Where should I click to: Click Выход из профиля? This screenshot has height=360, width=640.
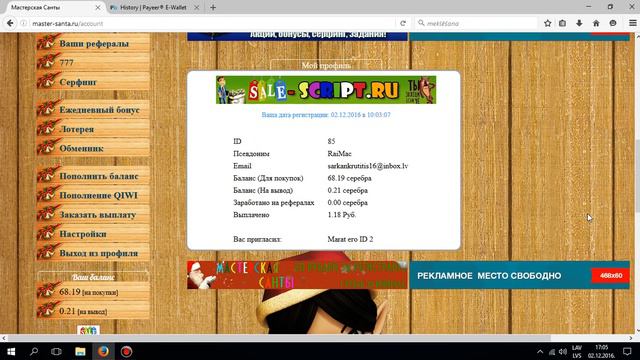coord(93,253)
